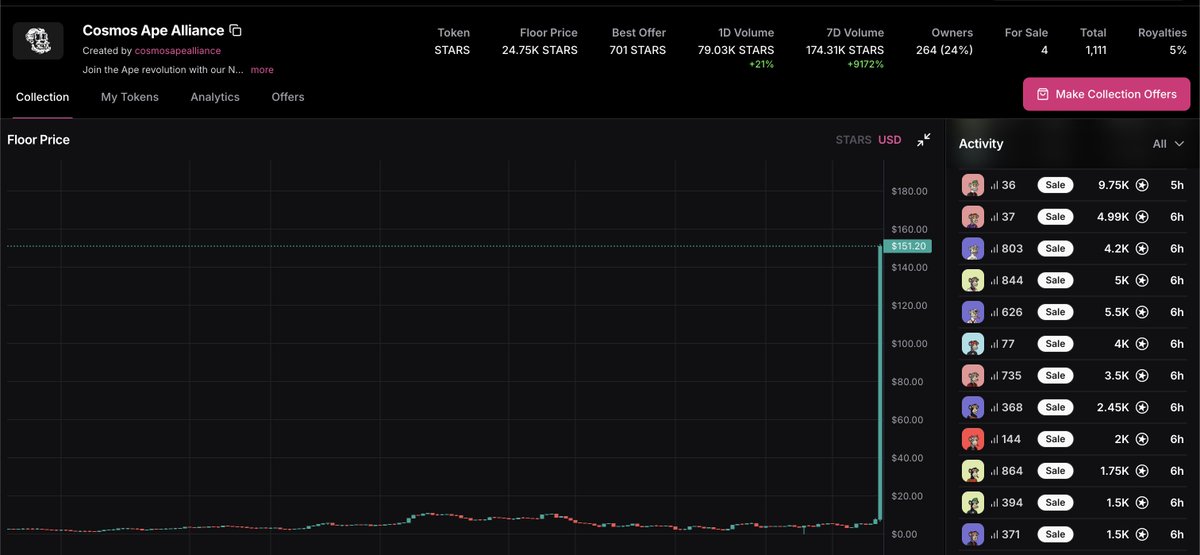This screenshot has height=555, width=1200.
Task: Open ape thumbnail for token 803 sale
Action: point(973,248)
